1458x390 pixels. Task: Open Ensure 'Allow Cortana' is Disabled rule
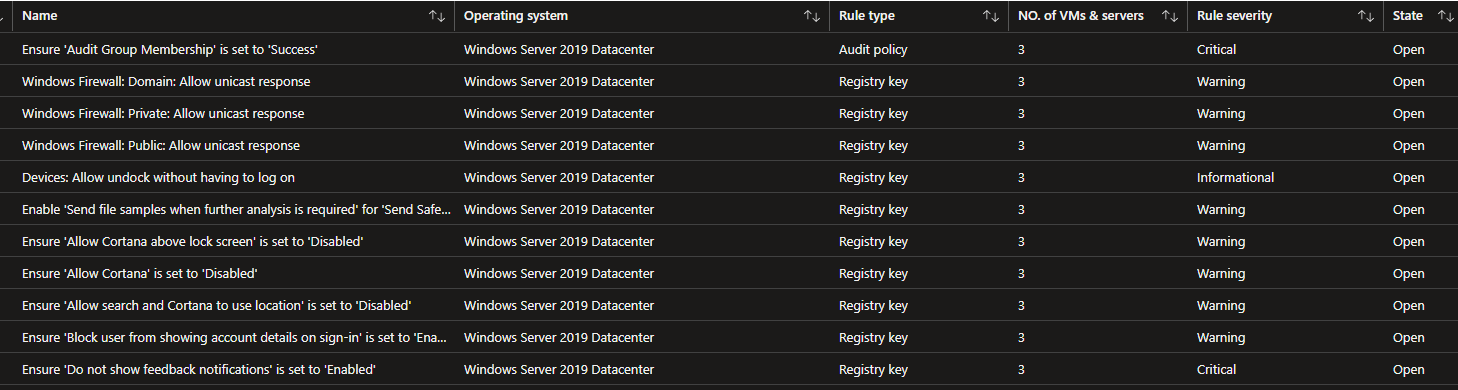[x=140, y=273]
